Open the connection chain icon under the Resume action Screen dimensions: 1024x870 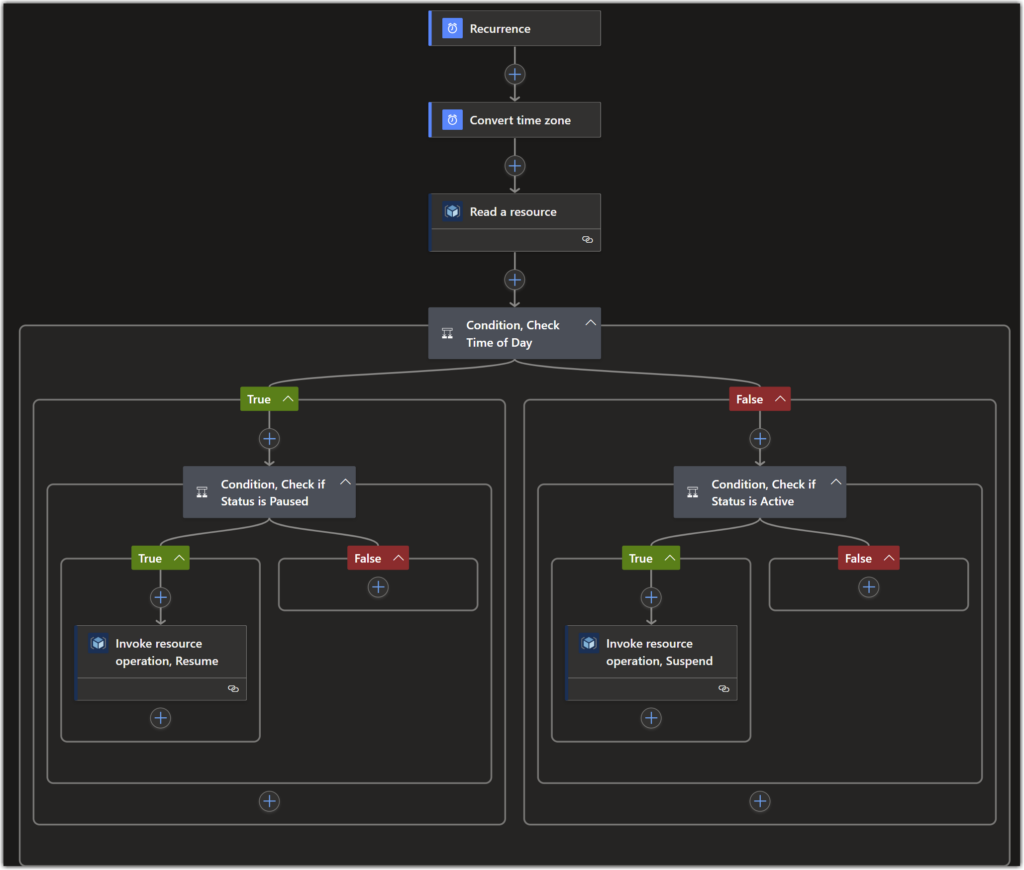pyautogui.click(x=233, y=689)
